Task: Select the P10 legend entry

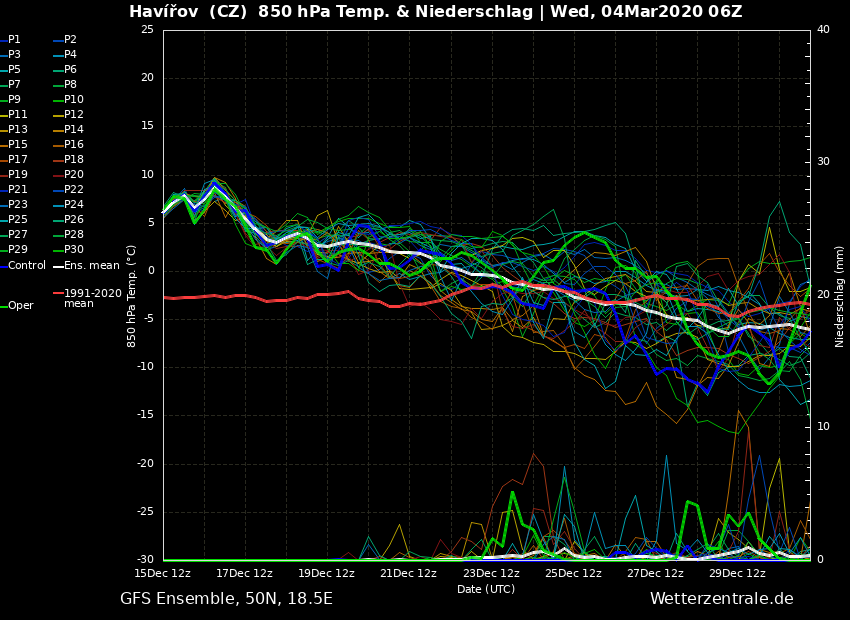Action: pyautogui.click(x=73, y=100)
